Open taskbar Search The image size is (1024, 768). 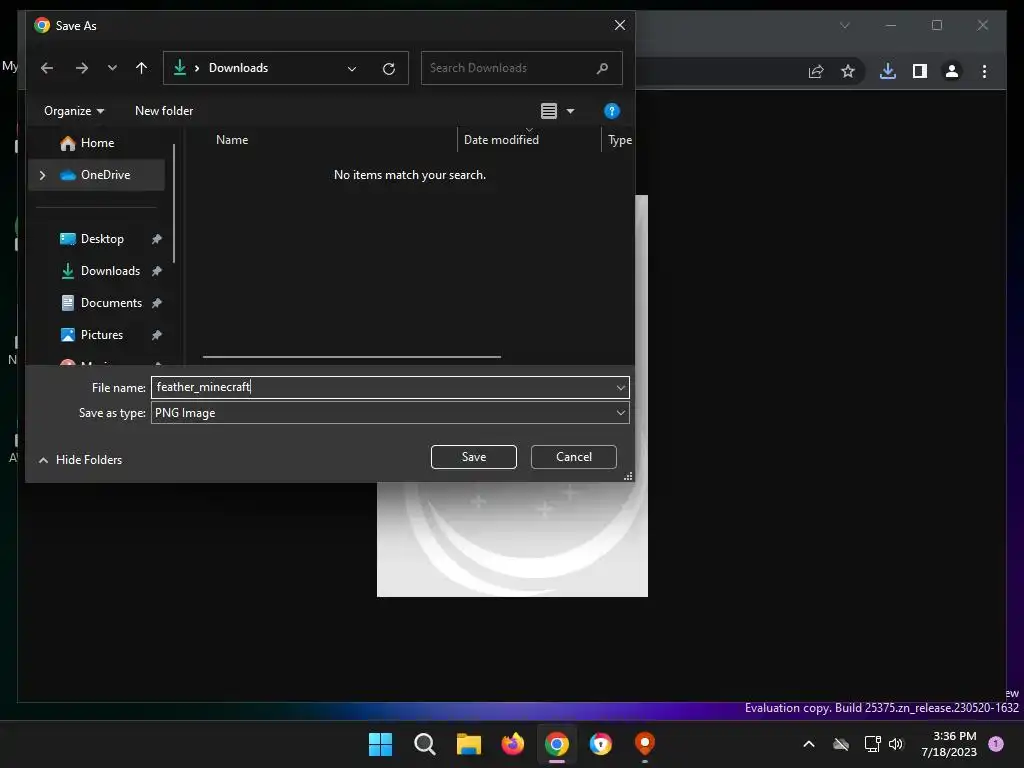424,744
